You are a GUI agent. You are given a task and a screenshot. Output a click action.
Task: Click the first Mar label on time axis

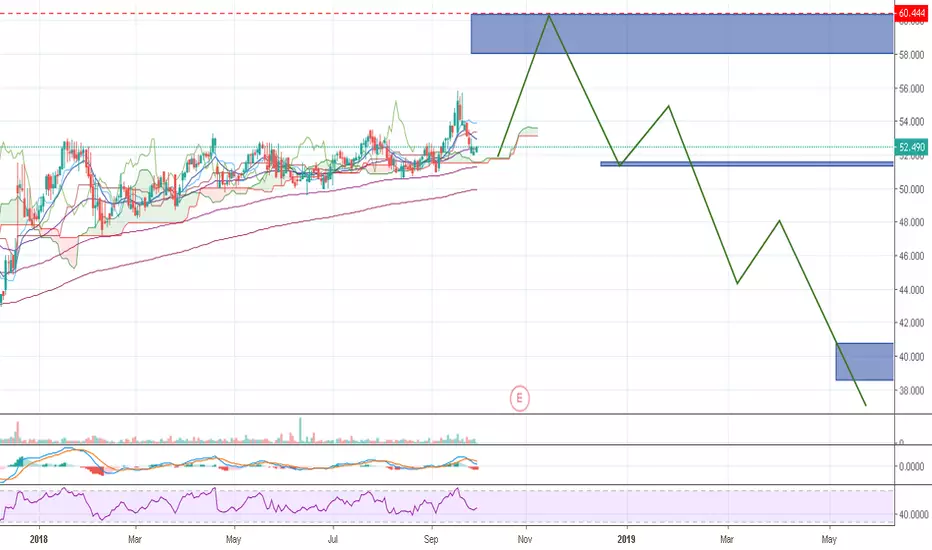click(134, 539)
